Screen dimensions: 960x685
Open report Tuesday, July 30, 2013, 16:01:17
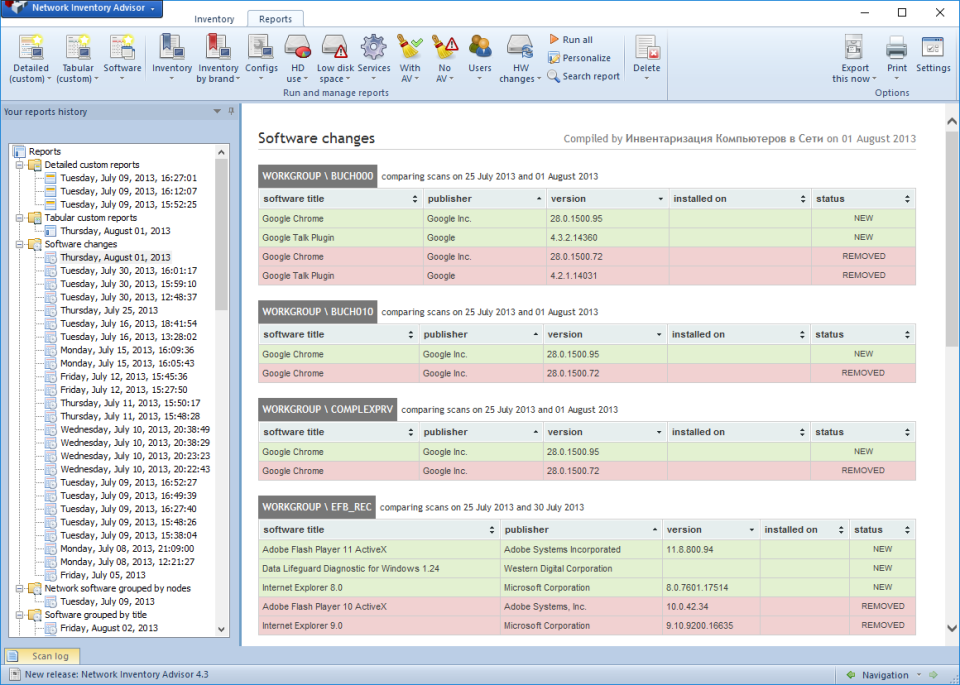pyautogui.click(x=128, y=271)
